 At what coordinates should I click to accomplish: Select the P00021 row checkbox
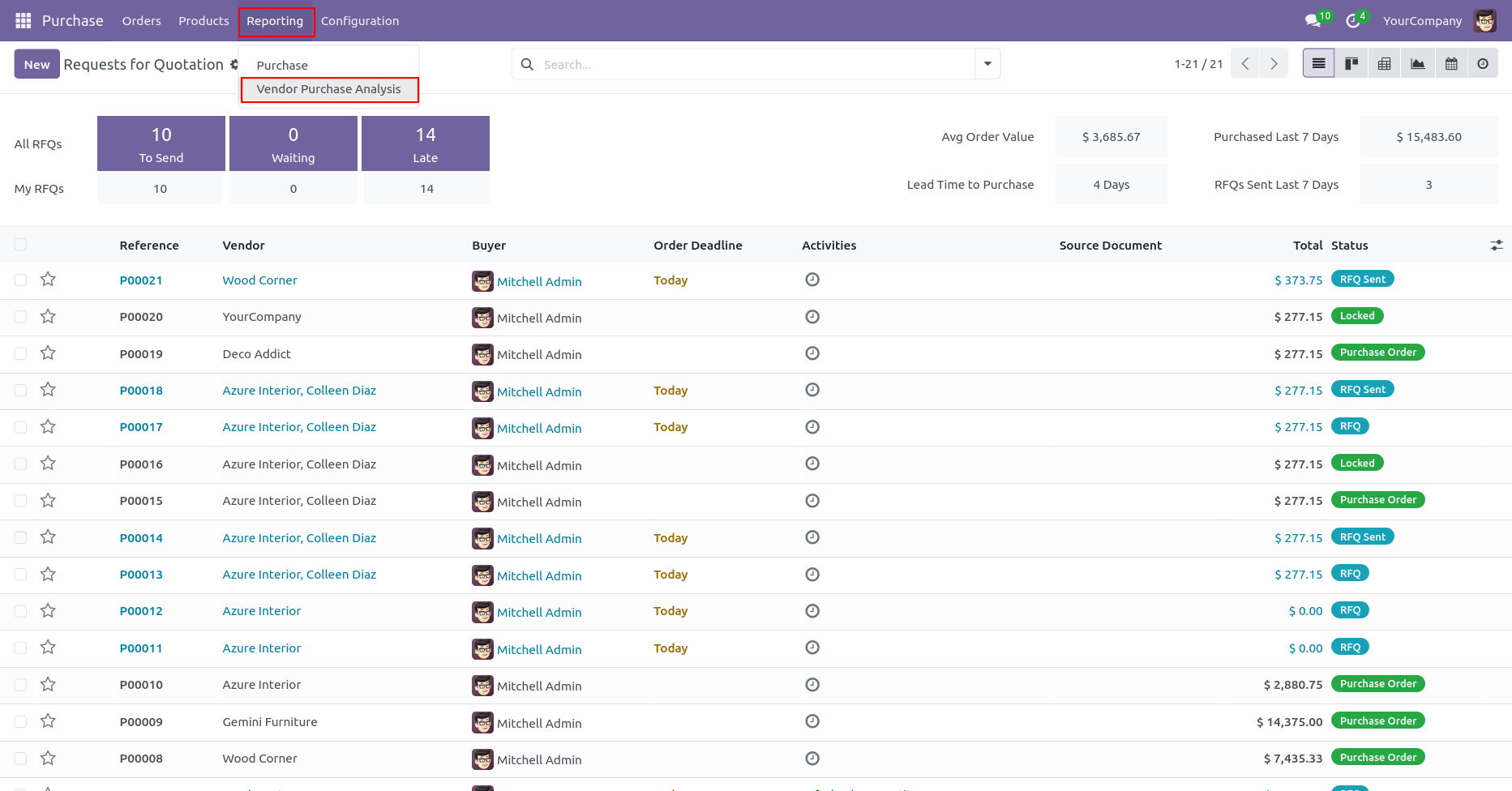pos(20,280)
